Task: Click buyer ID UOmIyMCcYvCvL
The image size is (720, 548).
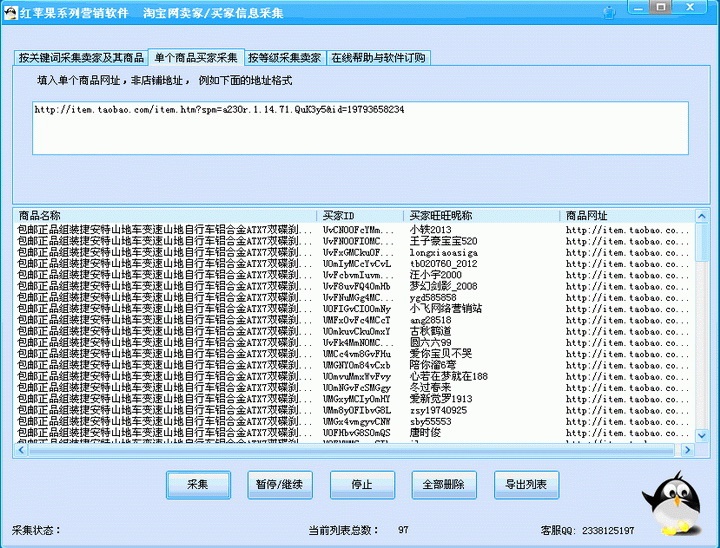Action: click(357, 264)
